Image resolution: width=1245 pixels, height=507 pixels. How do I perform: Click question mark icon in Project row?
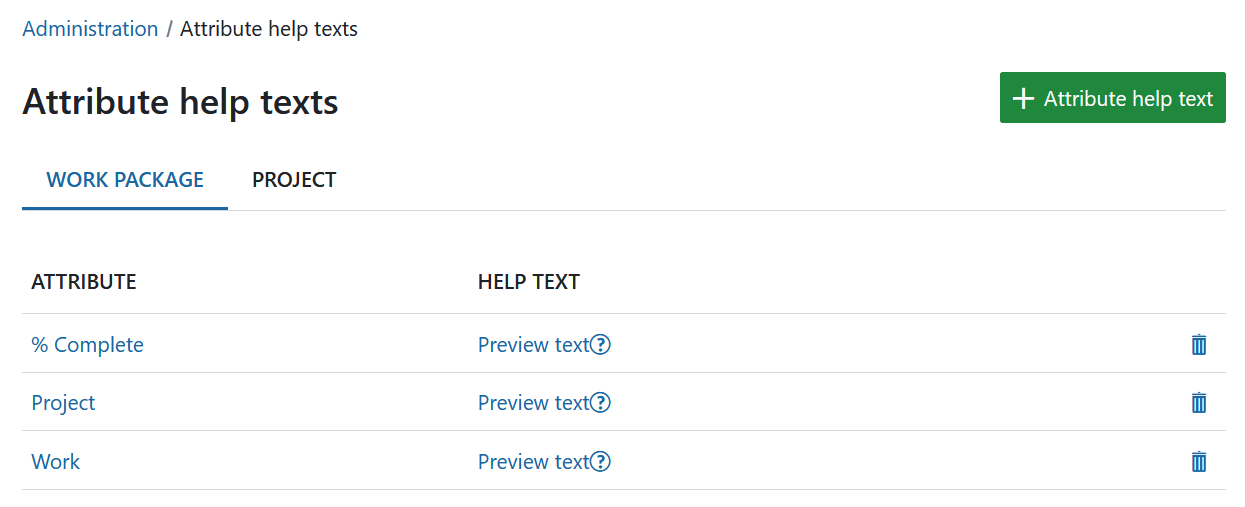pyautogui.click(x=600, y=403)
